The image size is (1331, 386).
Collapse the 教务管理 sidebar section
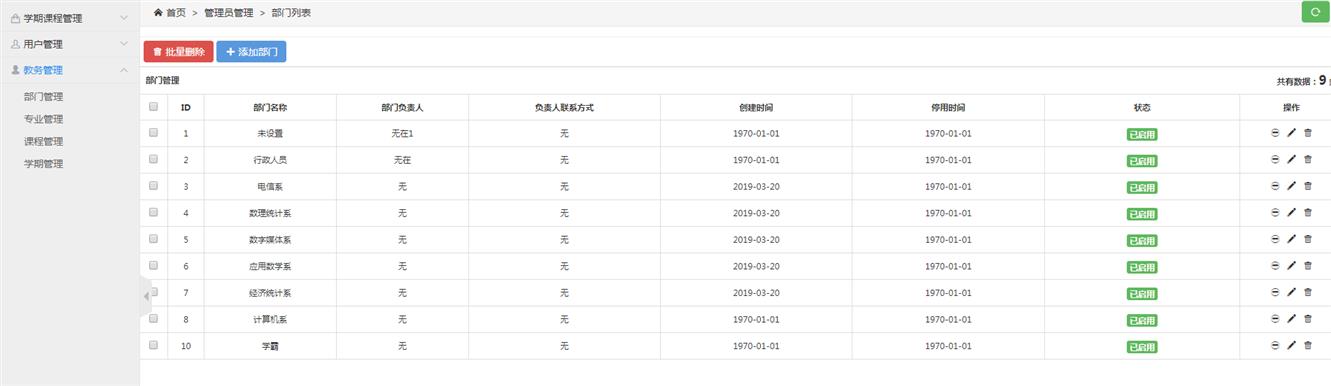coord(70,70)
